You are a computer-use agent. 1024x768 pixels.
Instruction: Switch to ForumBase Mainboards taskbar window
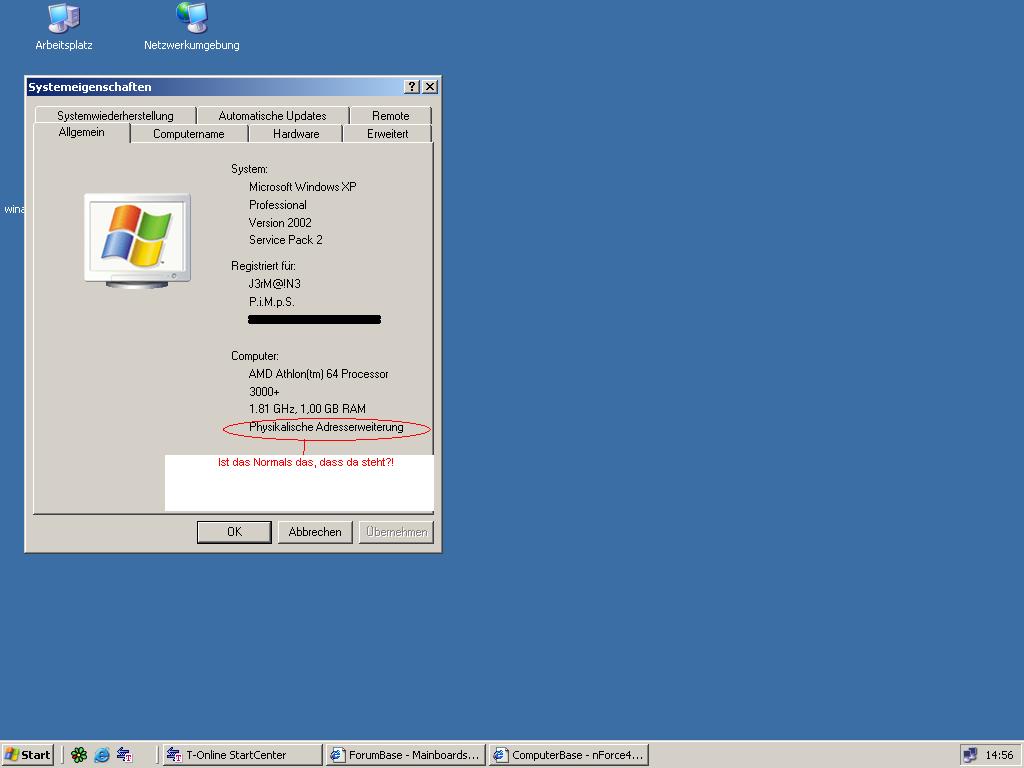click(405, 755)
